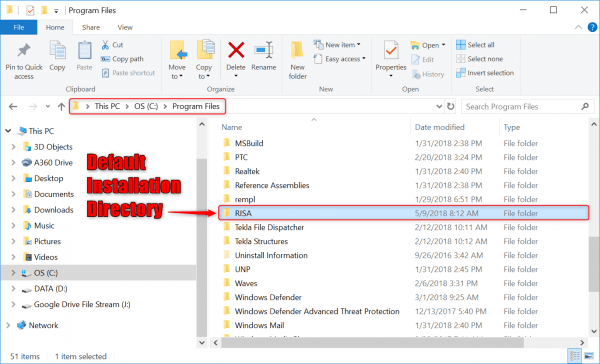
Task: Click OS (C:) in the address path
Action: point(146,106)
